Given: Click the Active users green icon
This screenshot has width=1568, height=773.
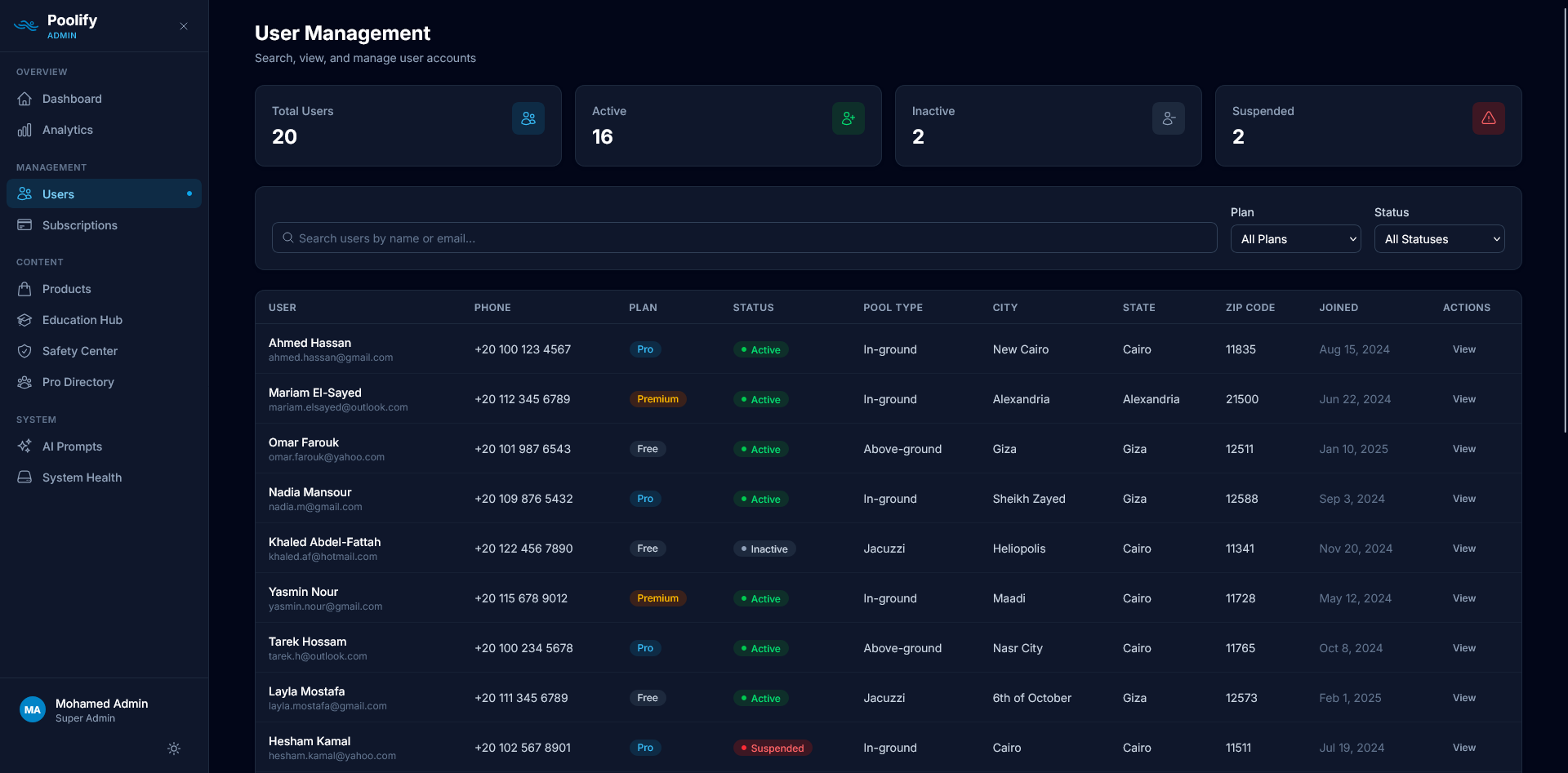Looking at the screenshot, I should point(849,118).
